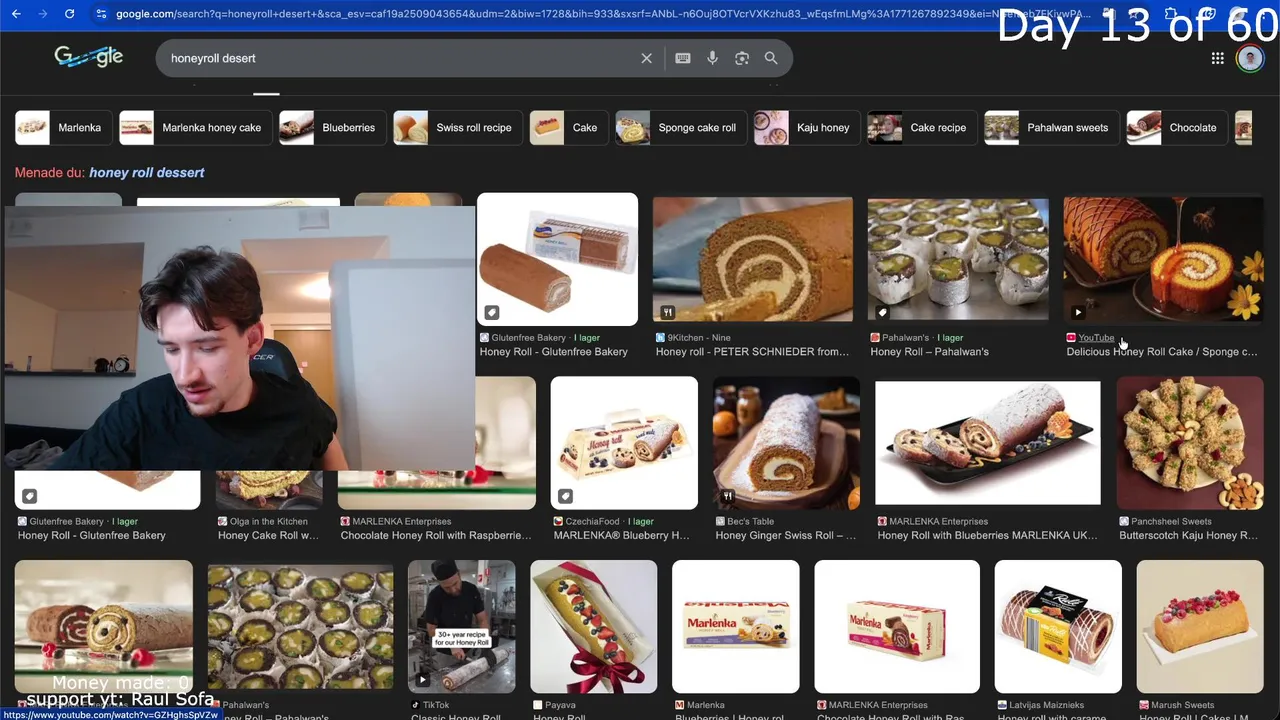Click the Olga in the Kitchen source label
Image resolution: width=1280 pixels, height=720 pixels.
coord(269,521)
